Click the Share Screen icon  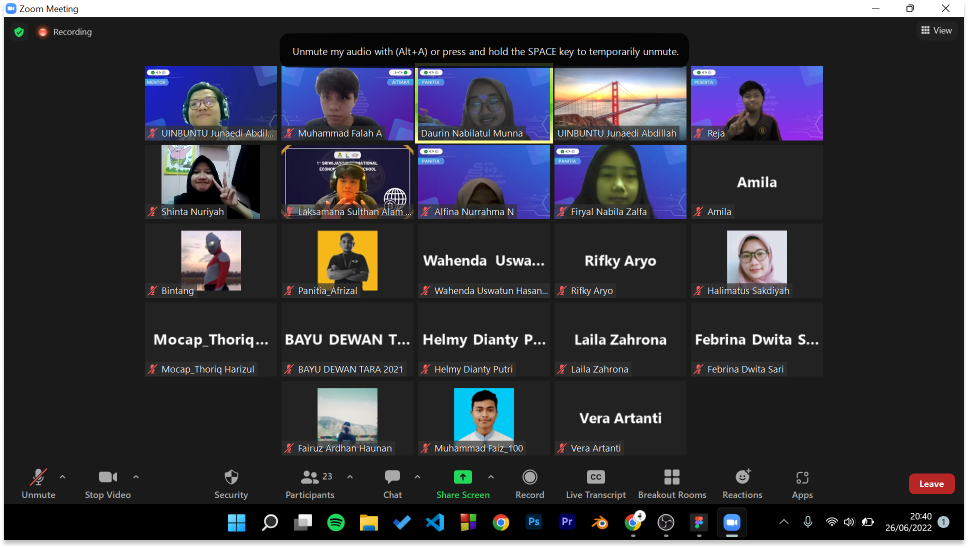tap(463, 478)
